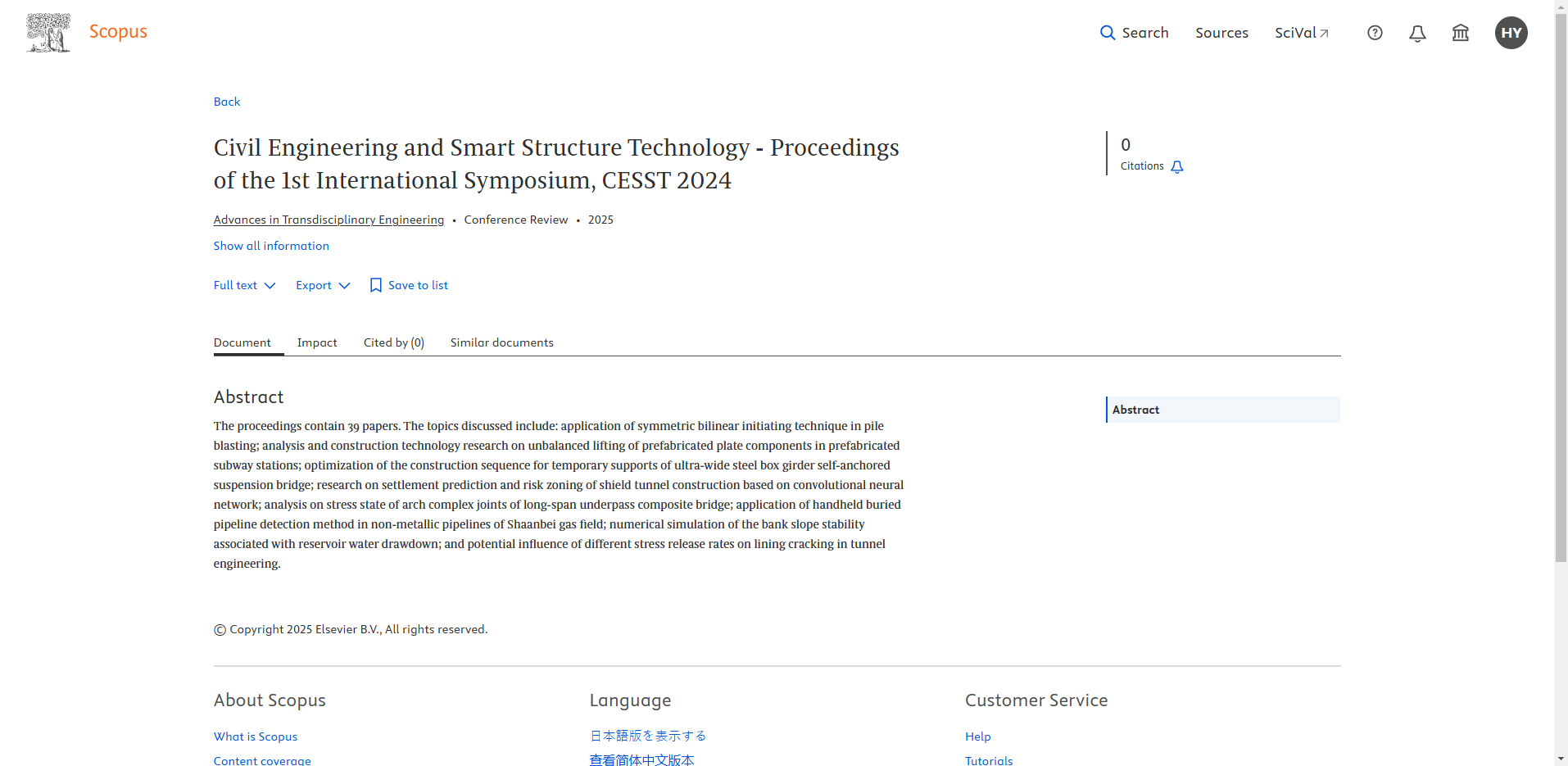Go Back to previous page
This screenshot has height=766, width=1568.
227,102
